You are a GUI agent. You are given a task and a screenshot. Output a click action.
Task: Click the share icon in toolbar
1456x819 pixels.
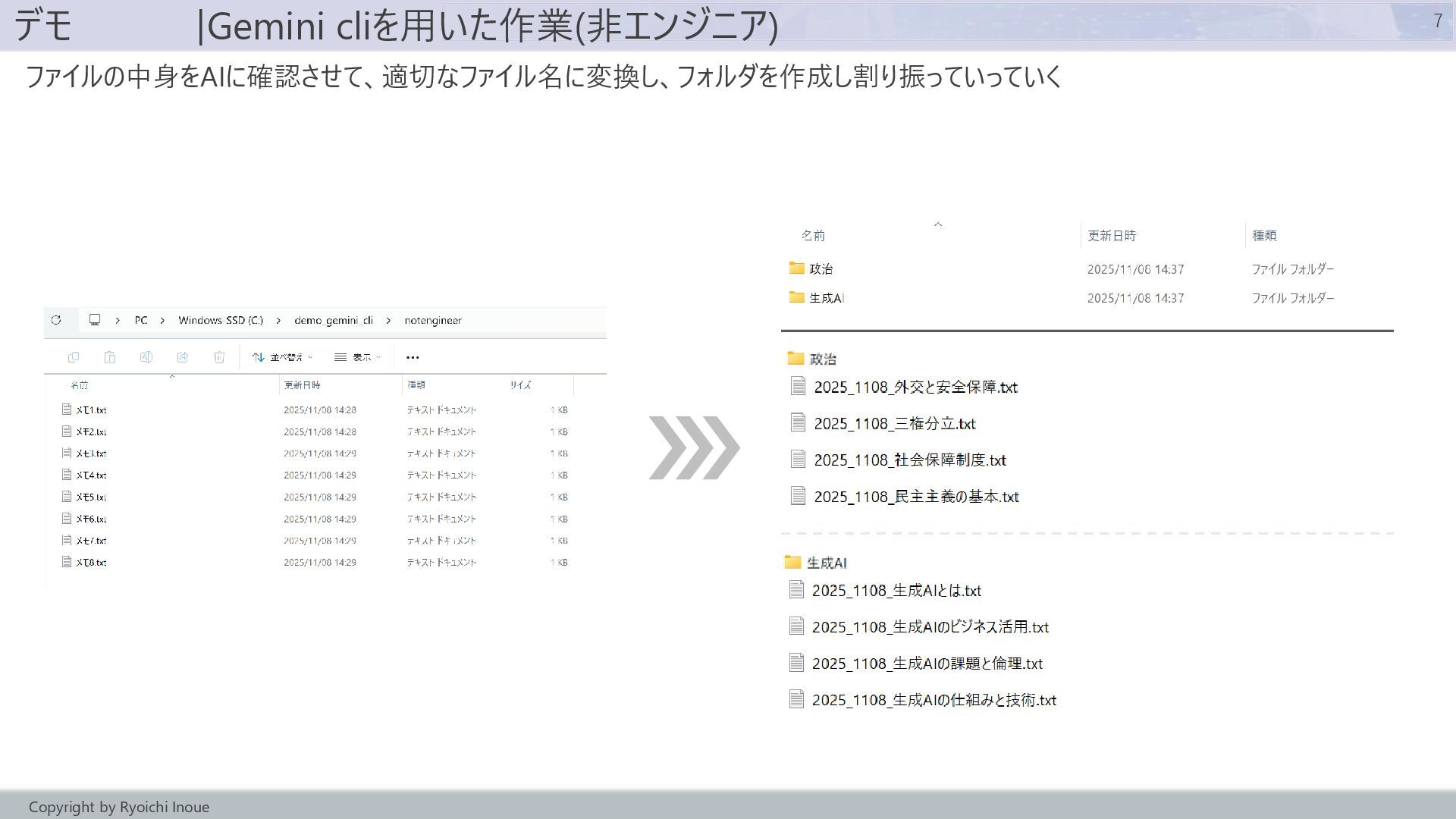click(183, 357)
